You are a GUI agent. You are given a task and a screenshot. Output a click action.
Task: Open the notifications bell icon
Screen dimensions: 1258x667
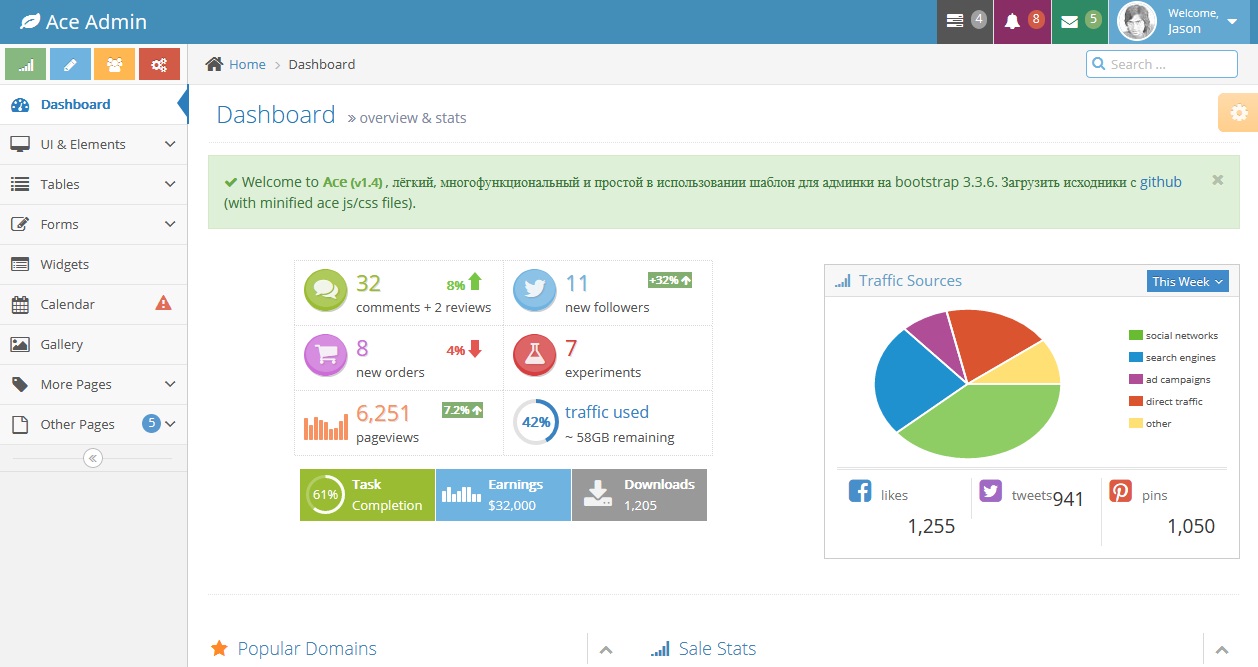point(1022,21)
